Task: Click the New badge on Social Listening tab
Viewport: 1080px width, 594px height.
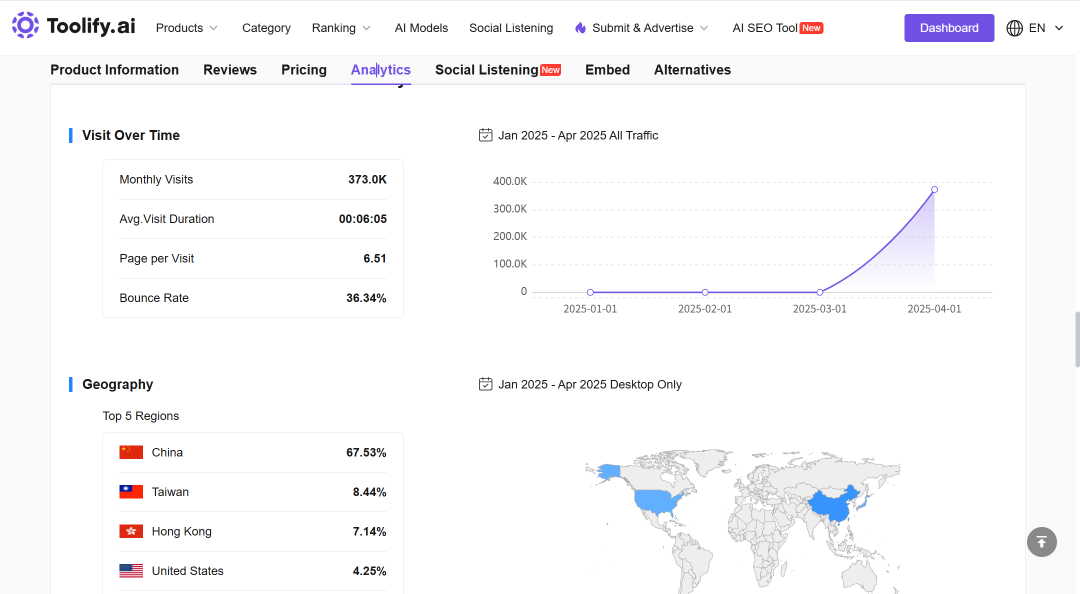Action: (x=550, y=70)
